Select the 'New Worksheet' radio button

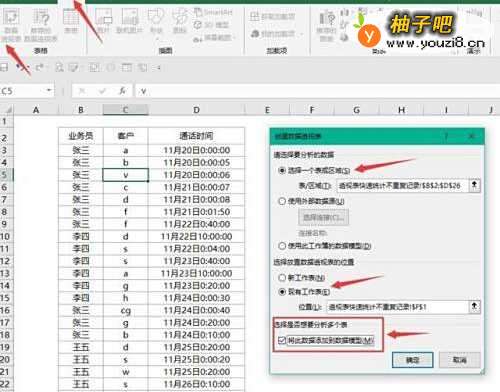pos(282,277)
